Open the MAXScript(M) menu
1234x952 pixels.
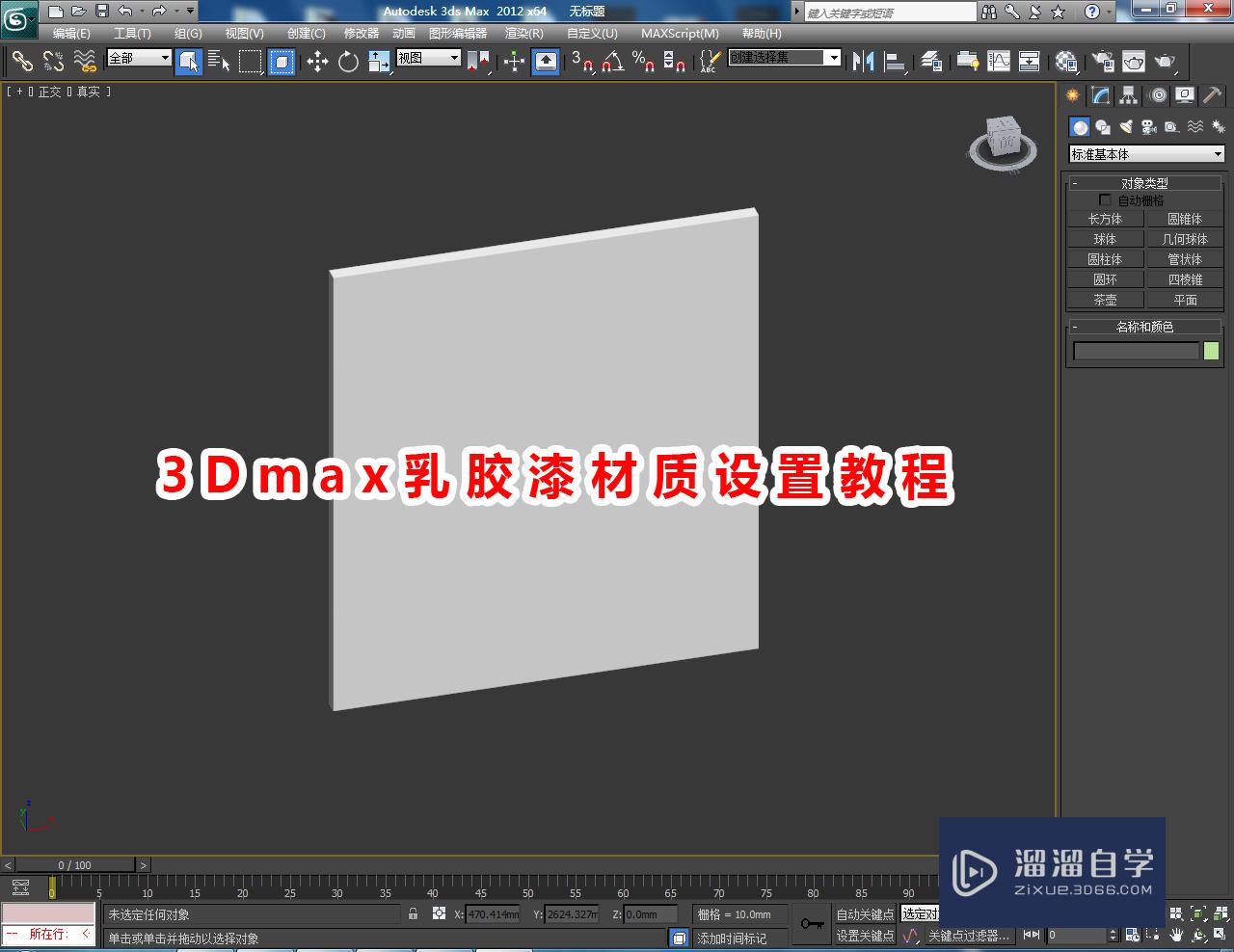coord(680,33)
